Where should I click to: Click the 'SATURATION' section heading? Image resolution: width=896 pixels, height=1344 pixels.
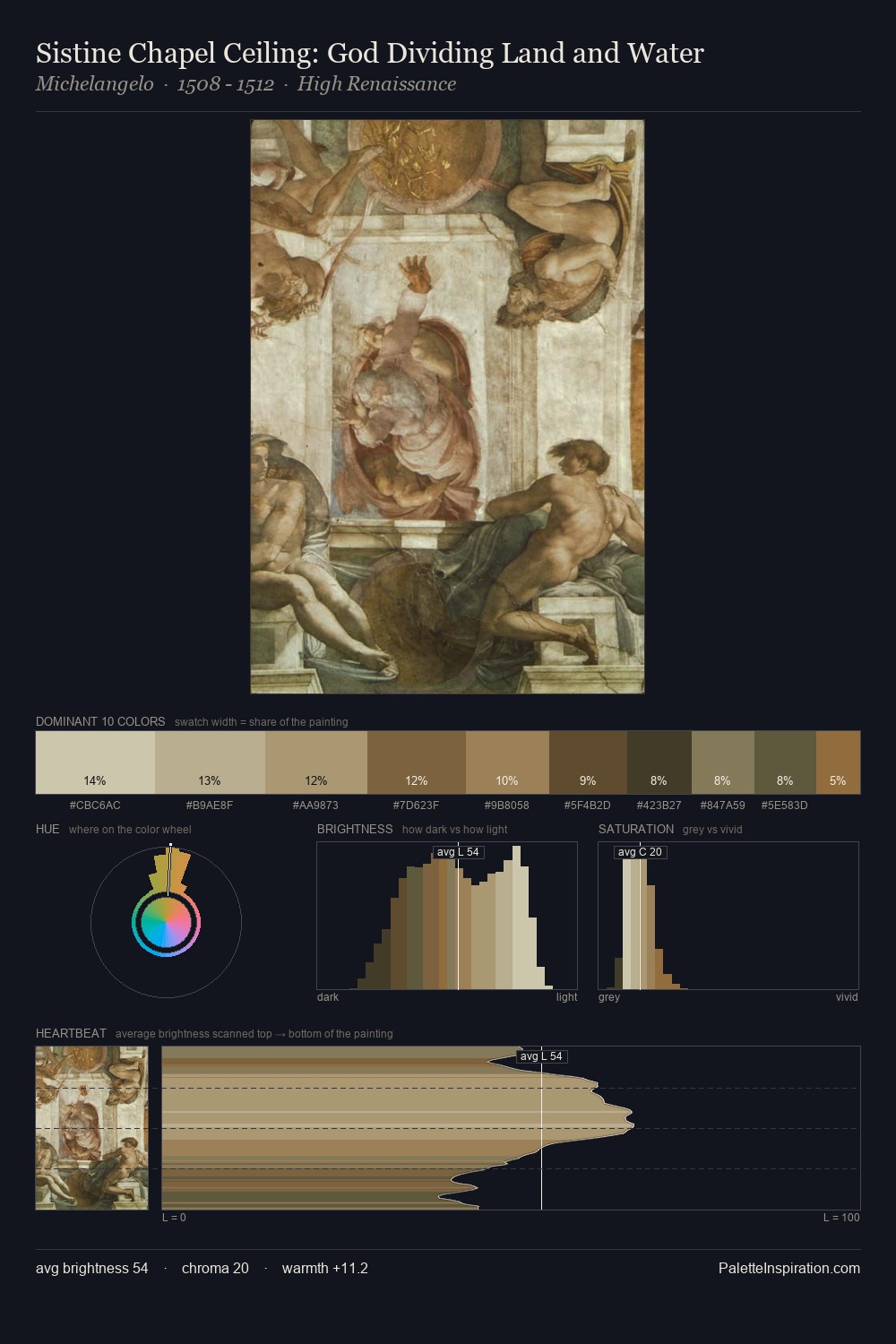636,829
